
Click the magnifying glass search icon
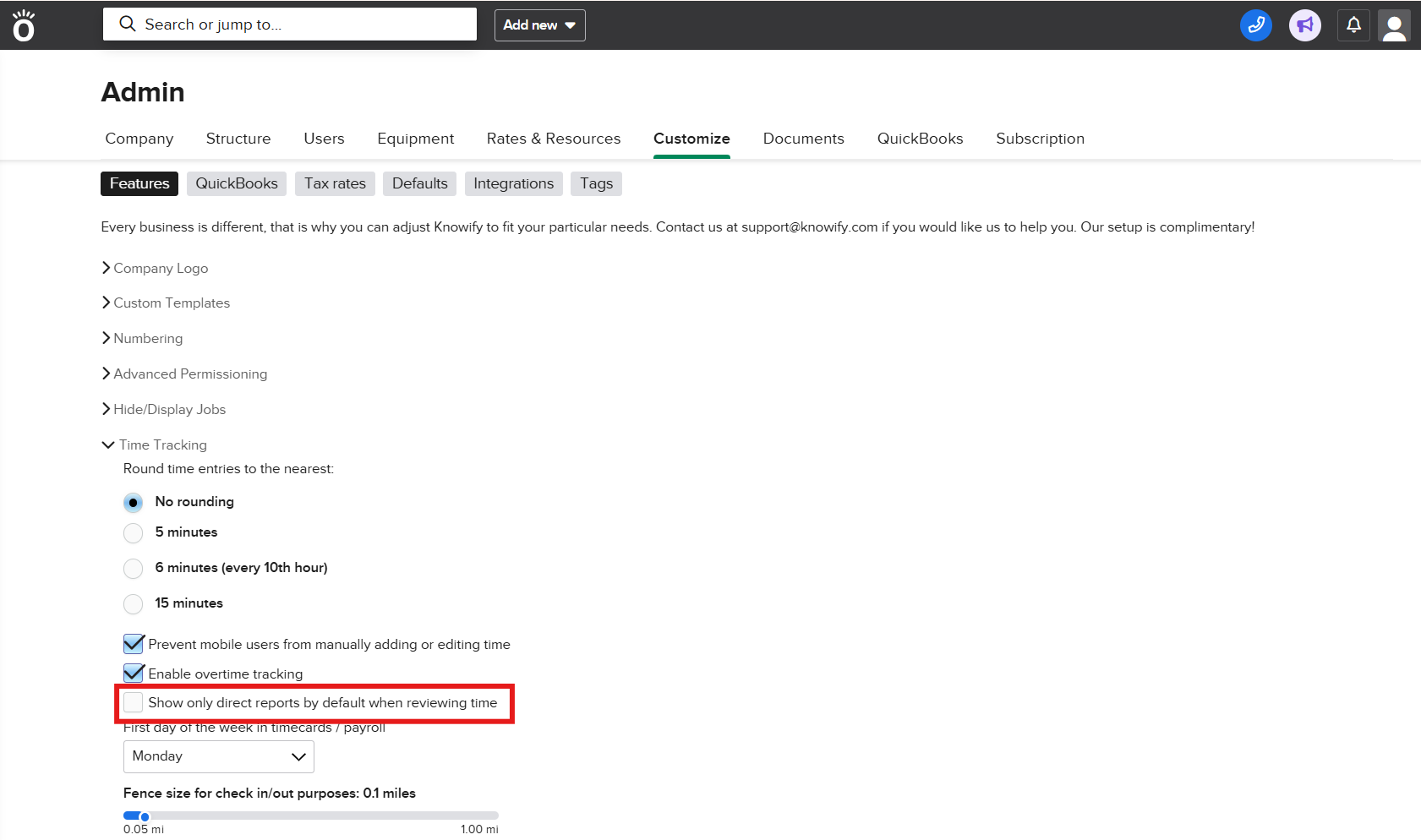[128, 25]
